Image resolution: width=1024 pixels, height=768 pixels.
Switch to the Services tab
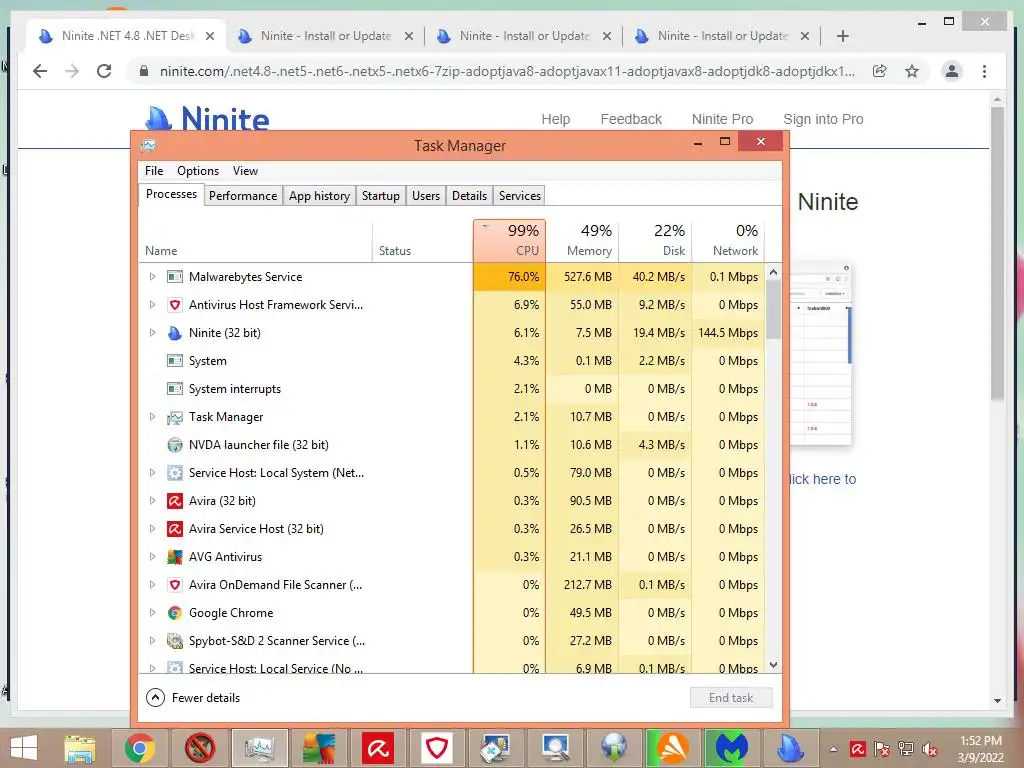[520, 196]
